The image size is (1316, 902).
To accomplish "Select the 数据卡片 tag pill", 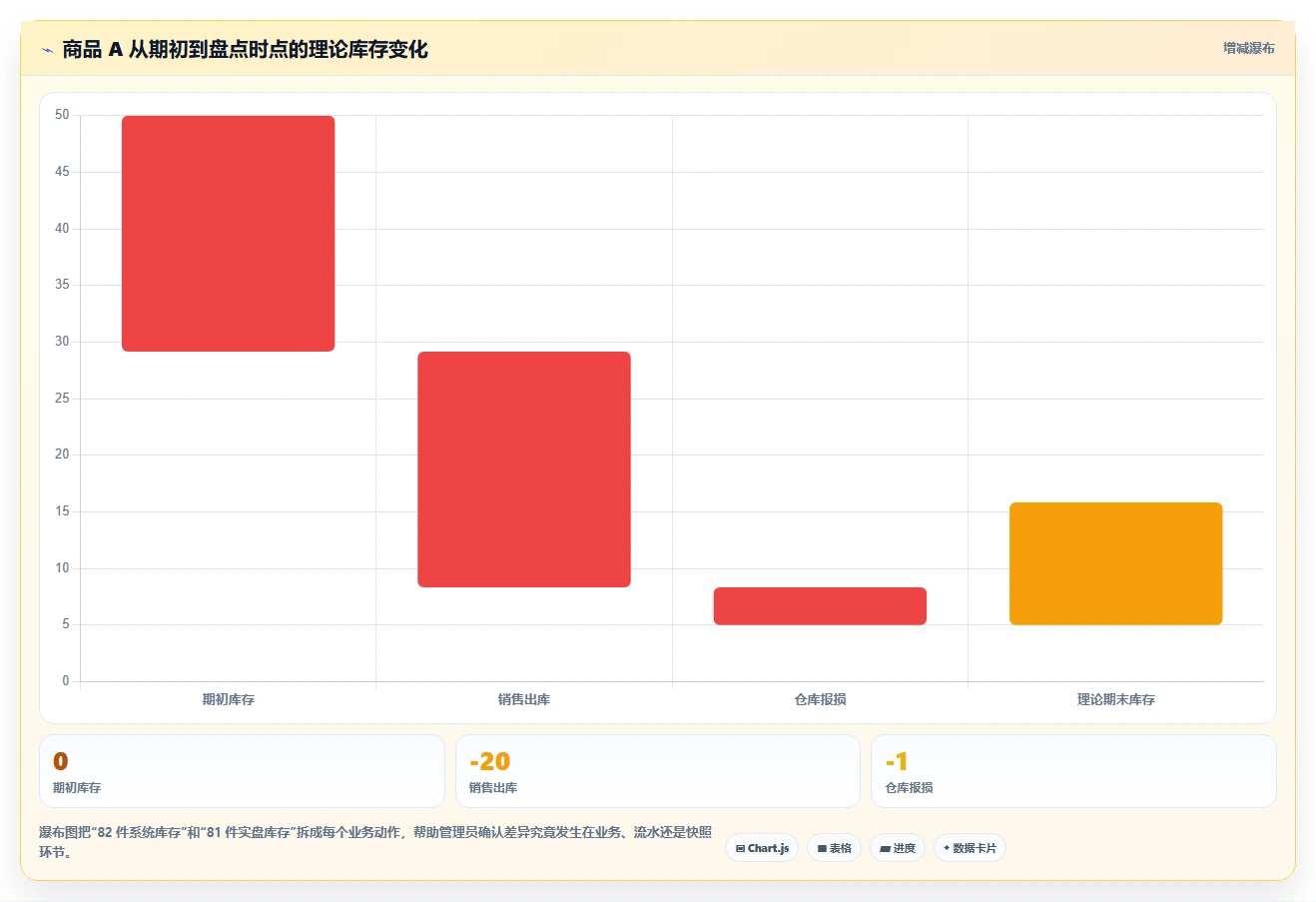I will point(970,848).
